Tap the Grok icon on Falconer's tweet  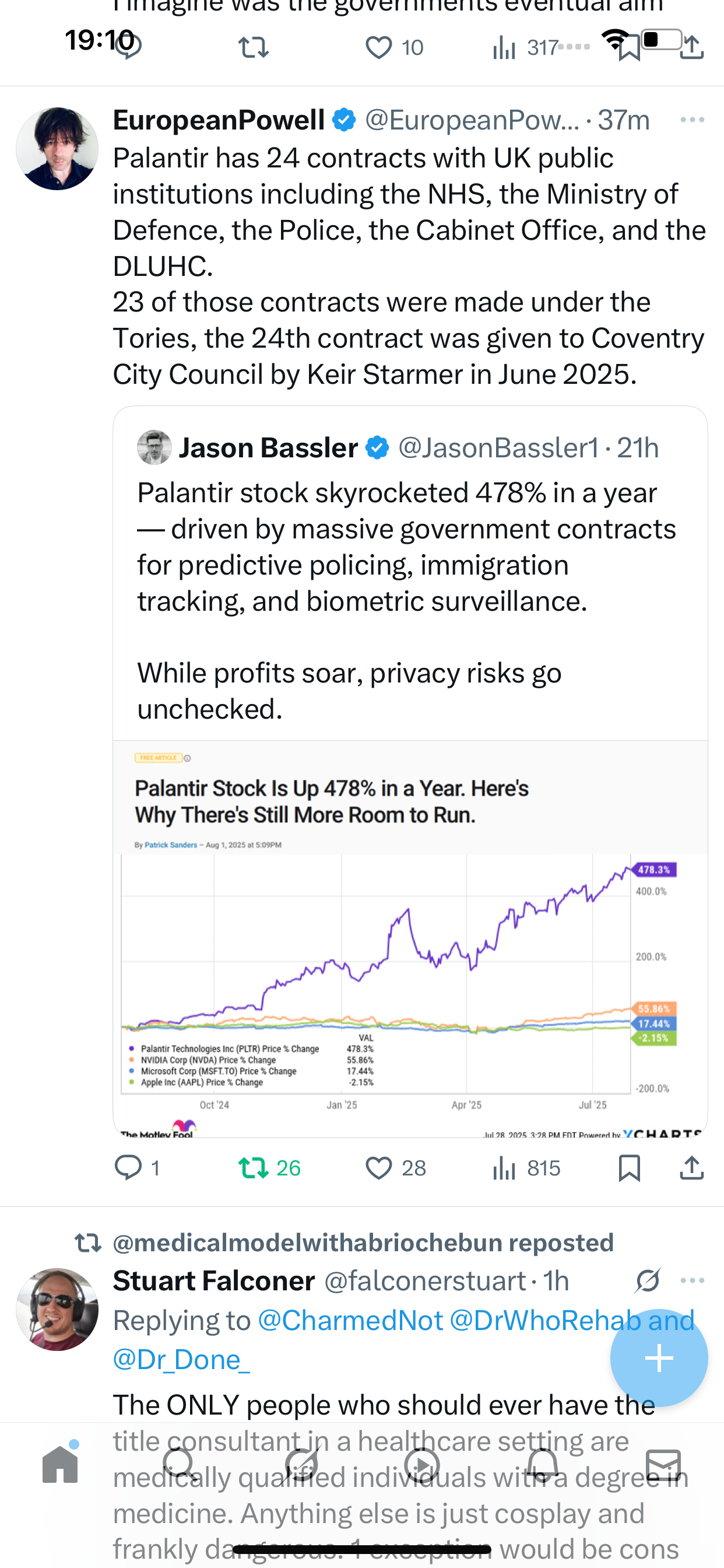(647, 1280)
